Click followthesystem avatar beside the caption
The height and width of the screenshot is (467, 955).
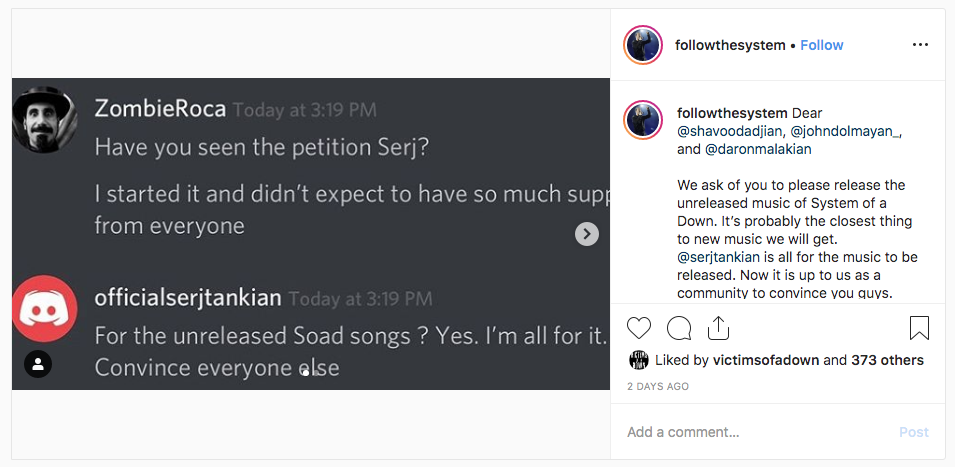click(x=643, y=120)
